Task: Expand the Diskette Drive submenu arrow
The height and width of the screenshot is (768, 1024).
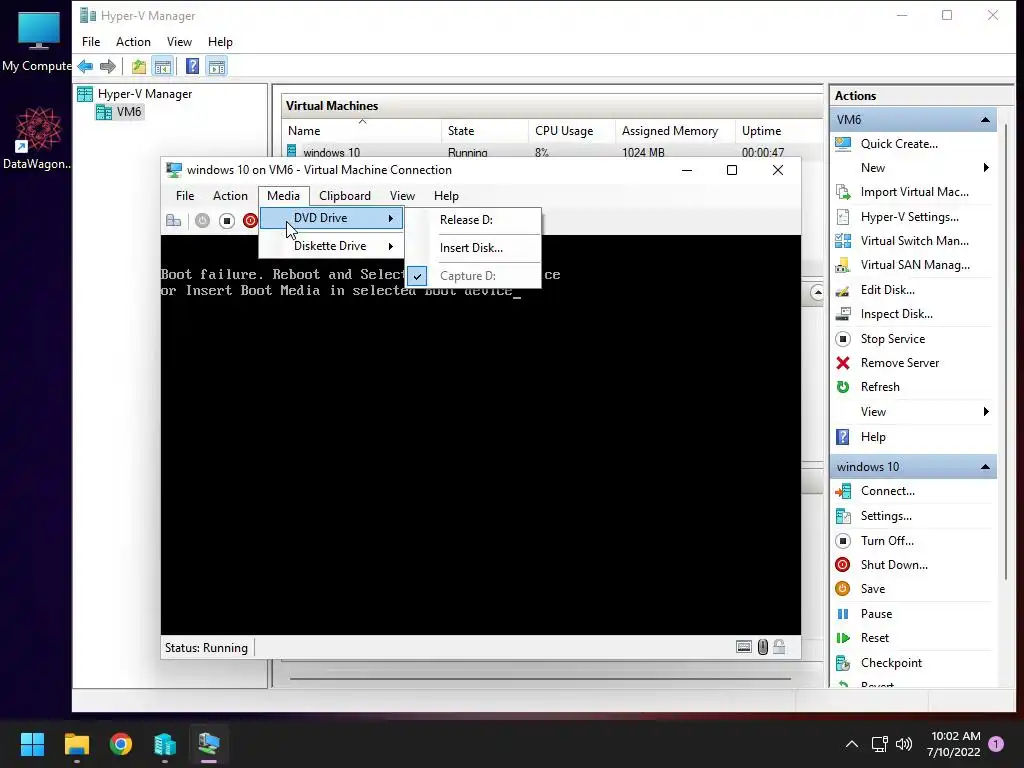Action: click(391, 246)
